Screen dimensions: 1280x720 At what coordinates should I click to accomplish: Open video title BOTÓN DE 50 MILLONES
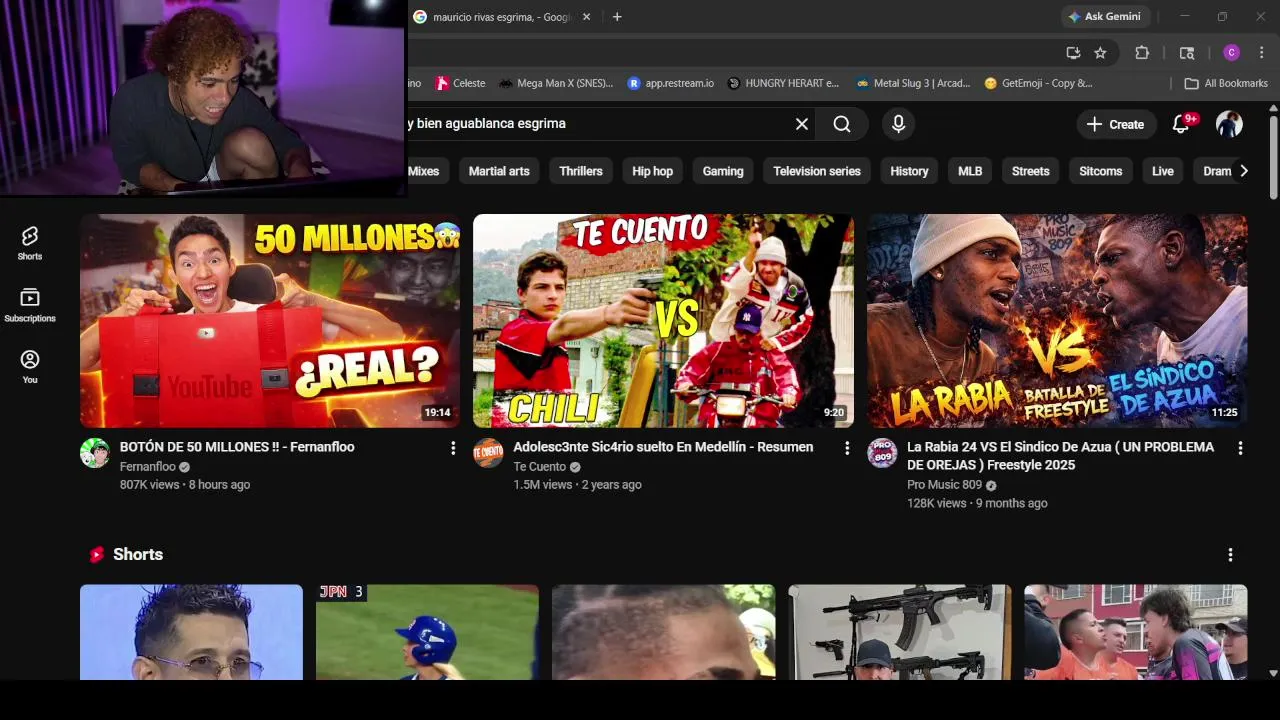point(237,447)
